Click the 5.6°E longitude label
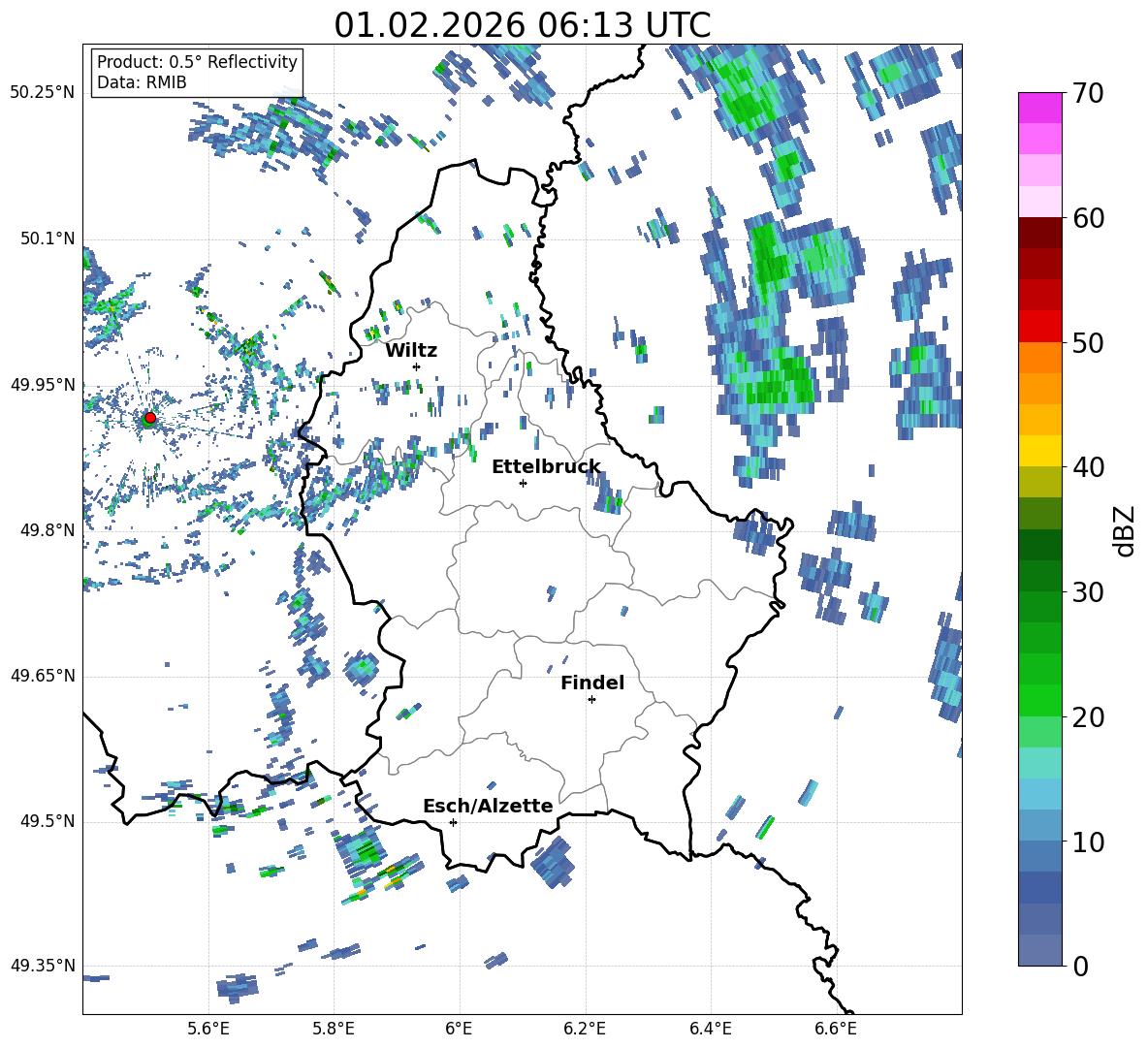The height and width of the screenshot is (1048, 1148). click(x=208, y=1029)
